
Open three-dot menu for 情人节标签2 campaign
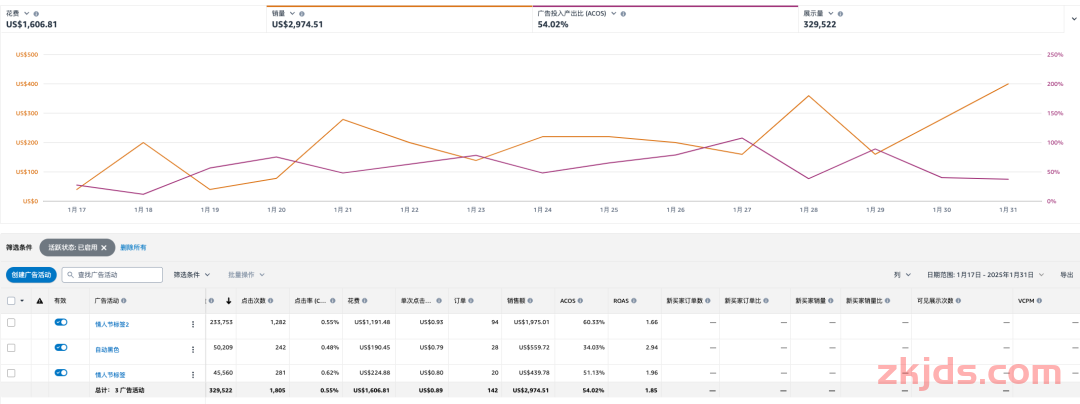(x=193, y=324)
